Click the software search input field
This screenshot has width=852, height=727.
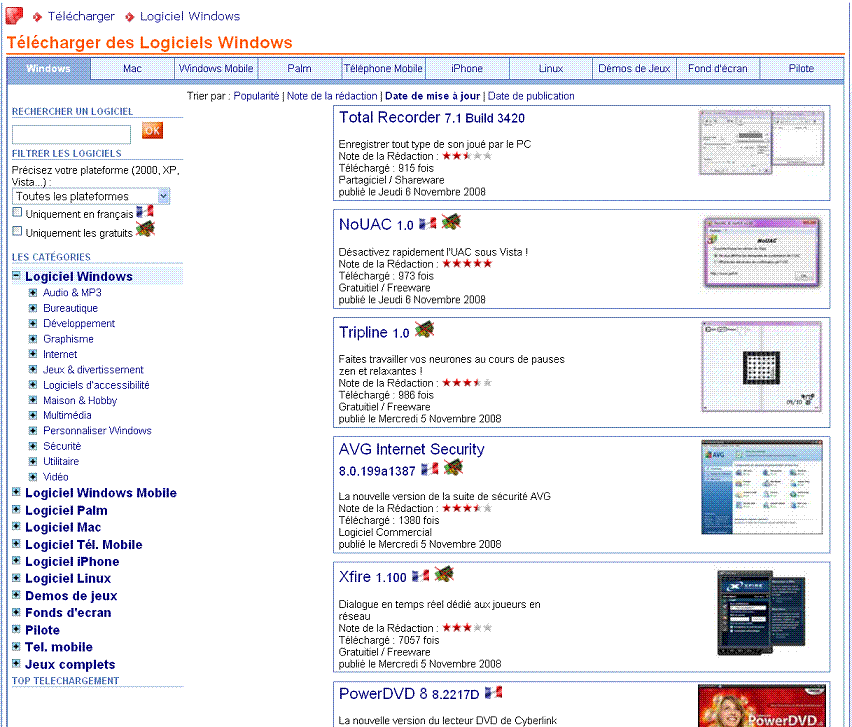tap(71, 134)
